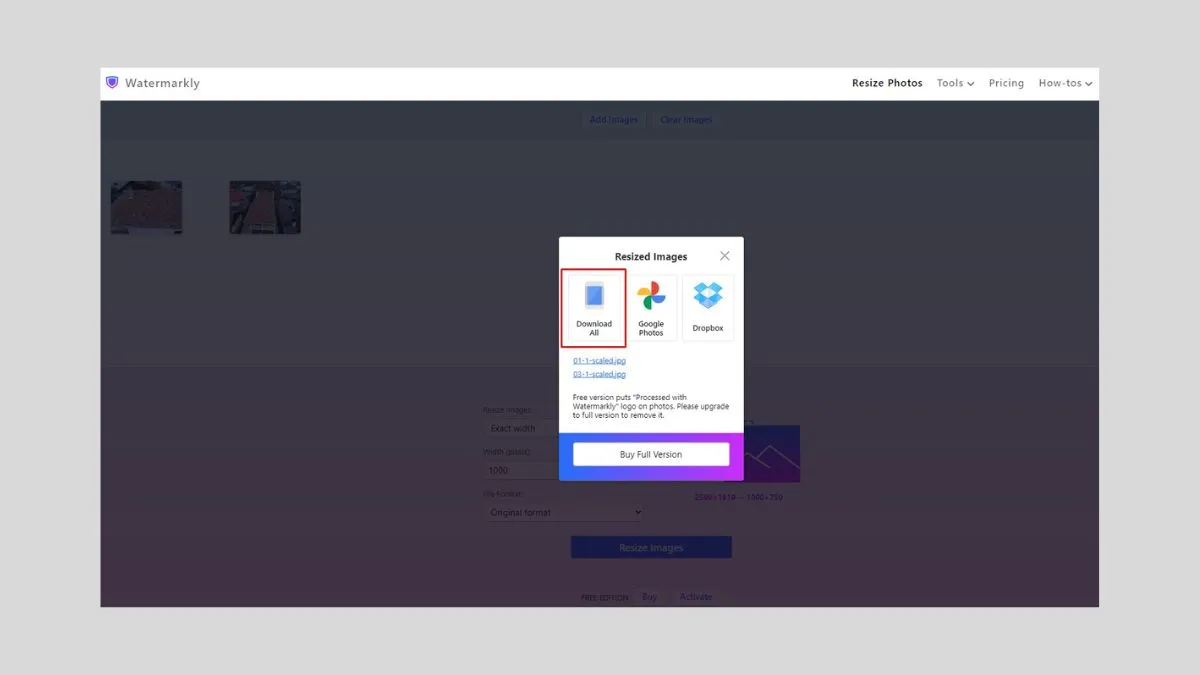1200x675 pixels.
Task: Click the Buy Full Version button
Action: 651,454
